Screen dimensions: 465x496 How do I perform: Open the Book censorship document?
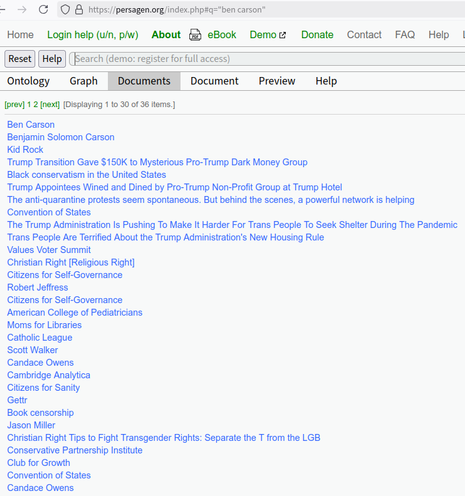pos(40,413)
